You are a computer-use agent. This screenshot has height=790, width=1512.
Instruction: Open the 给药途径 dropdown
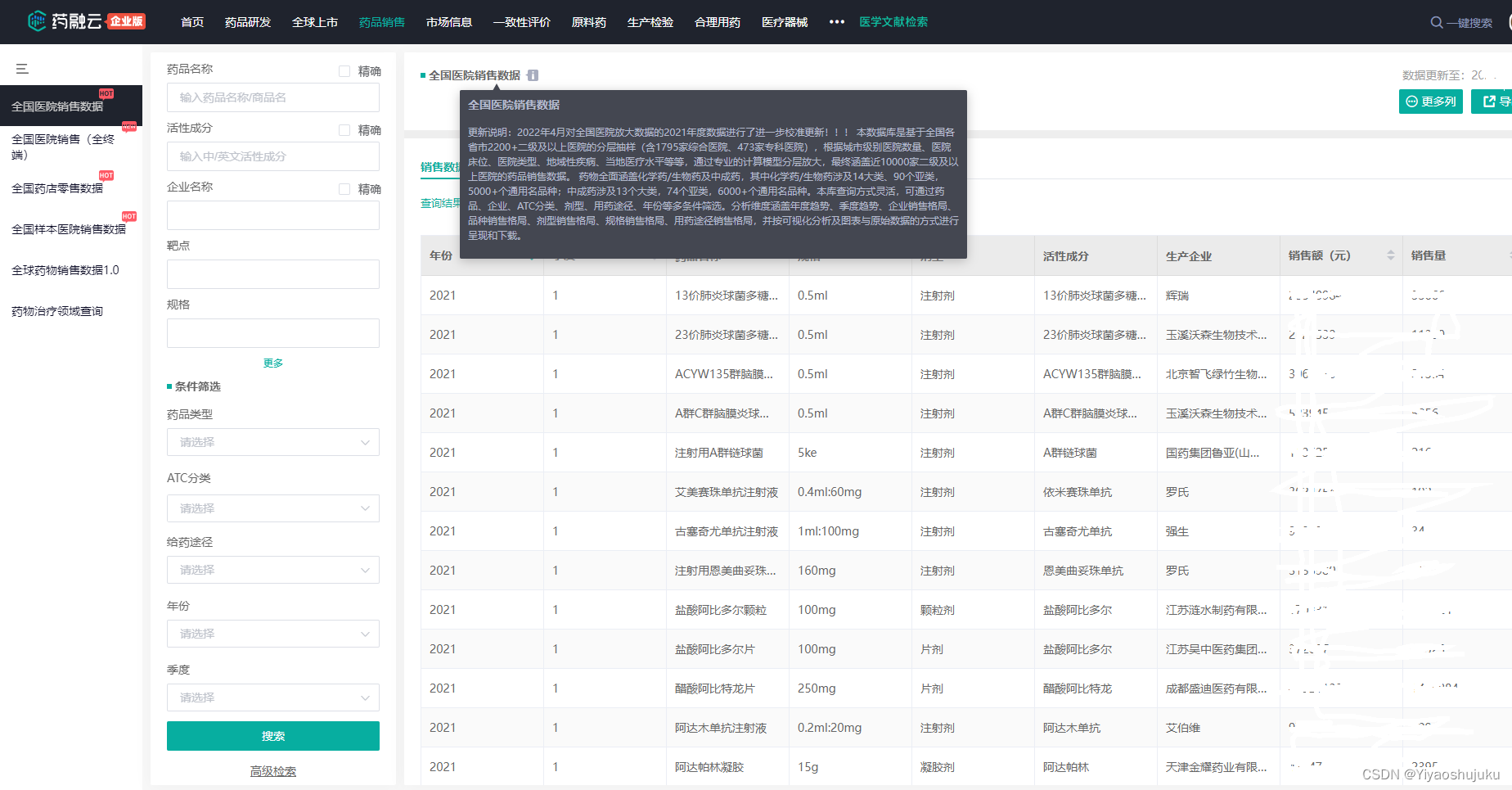pos(273,570)
